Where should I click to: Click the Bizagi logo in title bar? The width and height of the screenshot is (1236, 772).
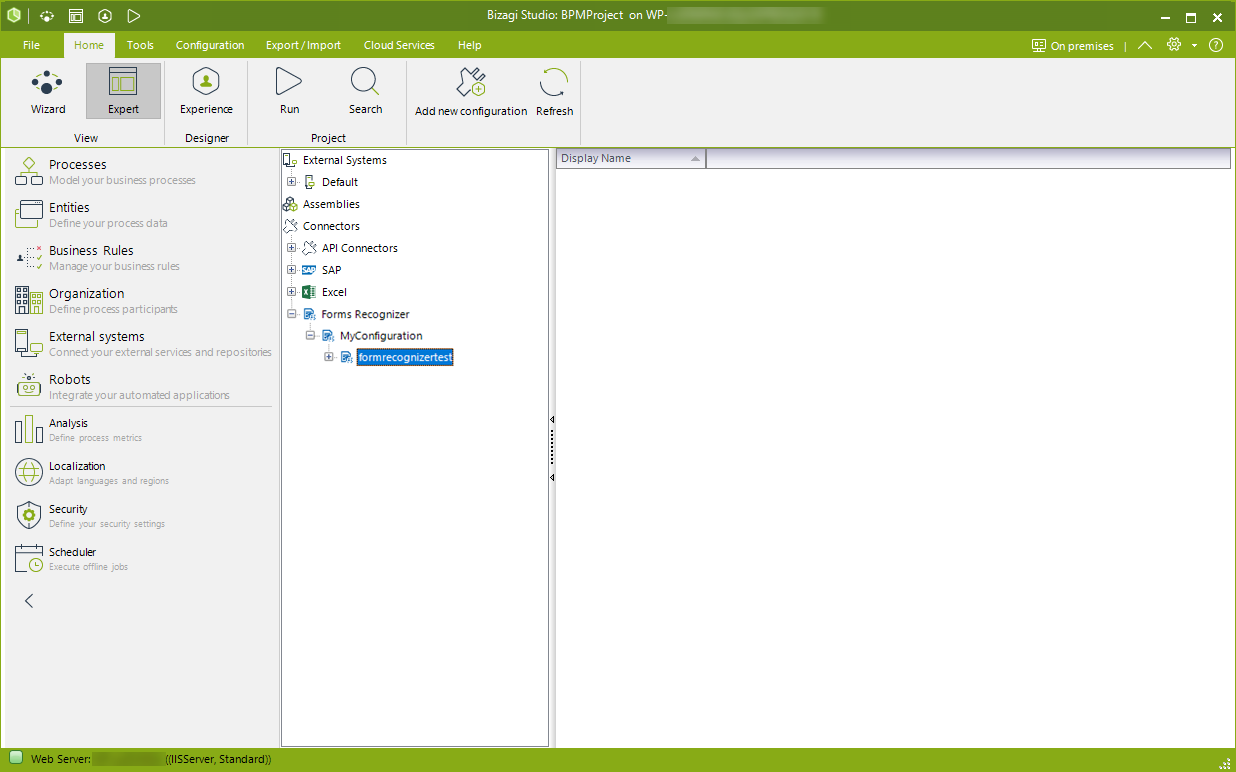click(x=14, y=16)
